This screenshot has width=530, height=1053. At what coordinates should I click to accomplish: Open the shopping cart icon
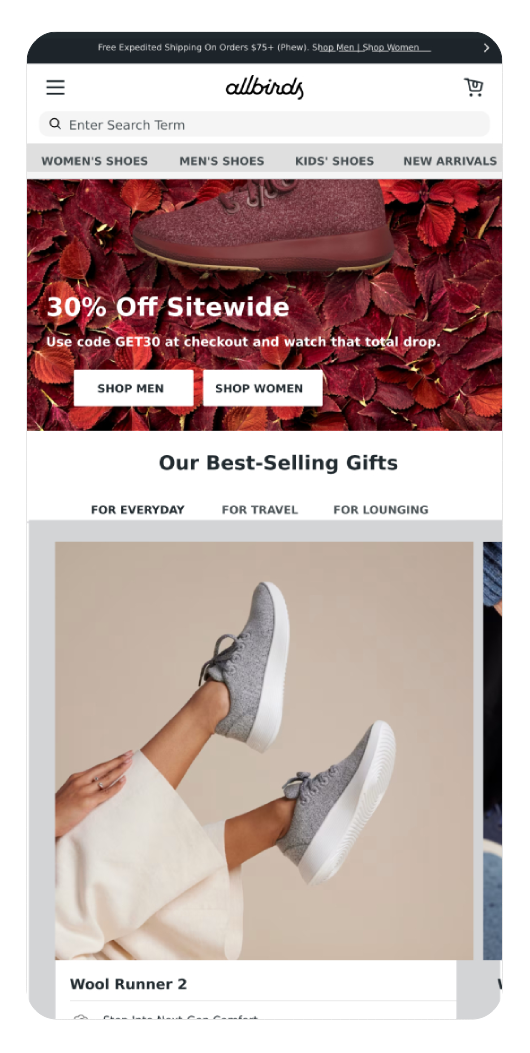point(474,87)
